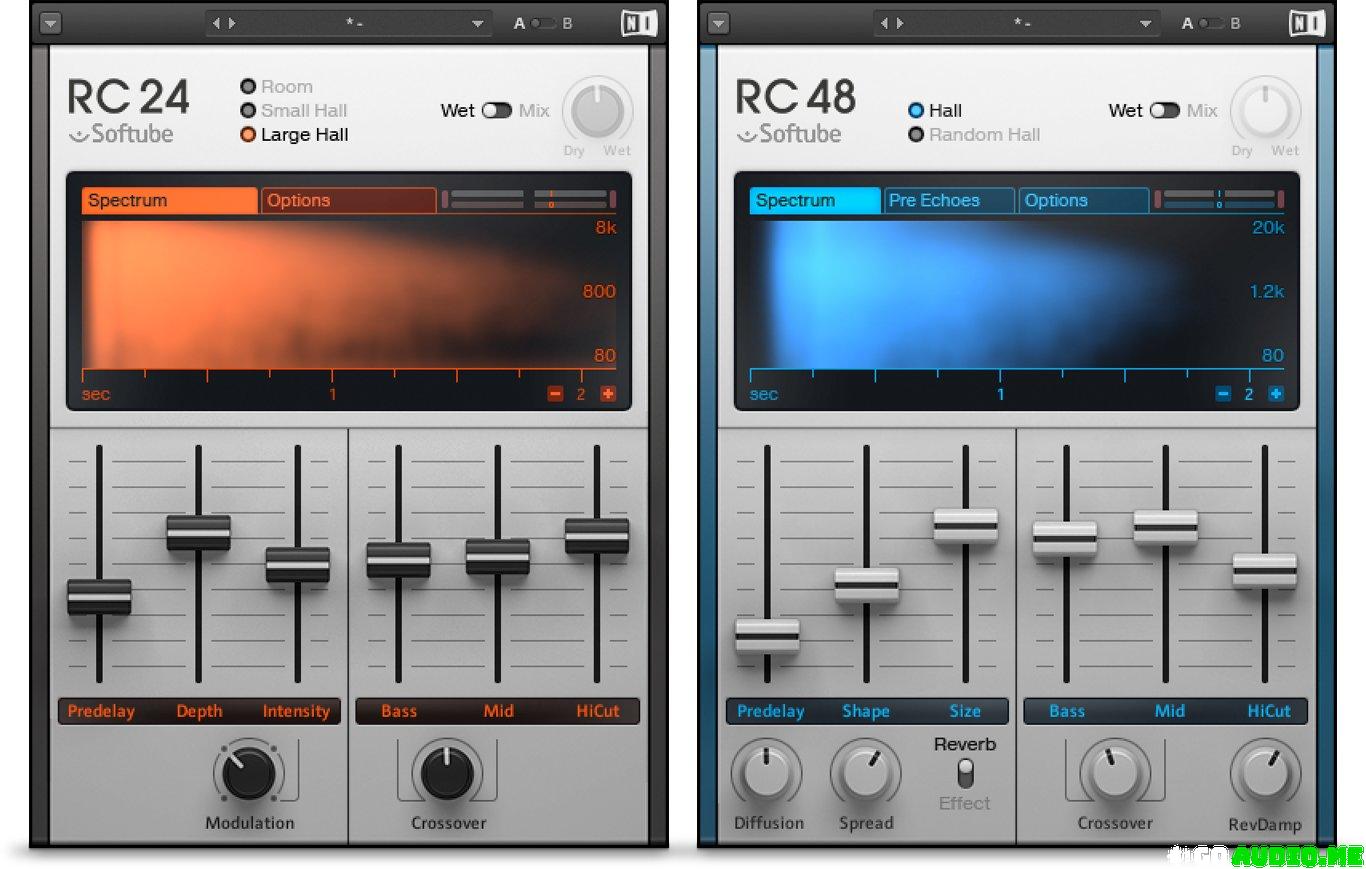Click the 800 frequency label in RC 24
The width and height of the screenshot is (1366, 869).
pyautogui.click(x=600, y=292)
